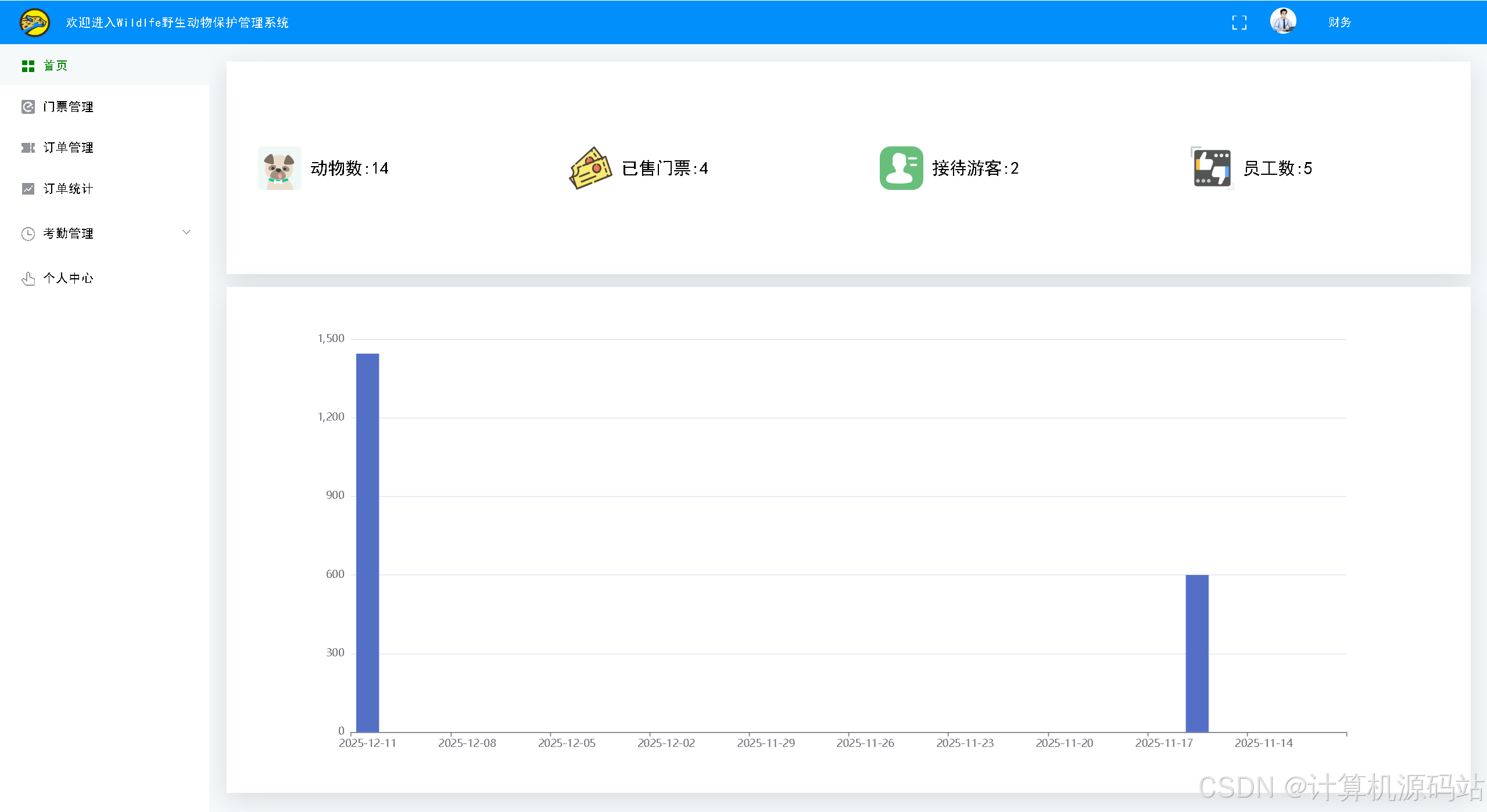The image size is (1487, 812).
Task: Click the 2025-11-23 axis label
Action: click(x=965, y=743)
